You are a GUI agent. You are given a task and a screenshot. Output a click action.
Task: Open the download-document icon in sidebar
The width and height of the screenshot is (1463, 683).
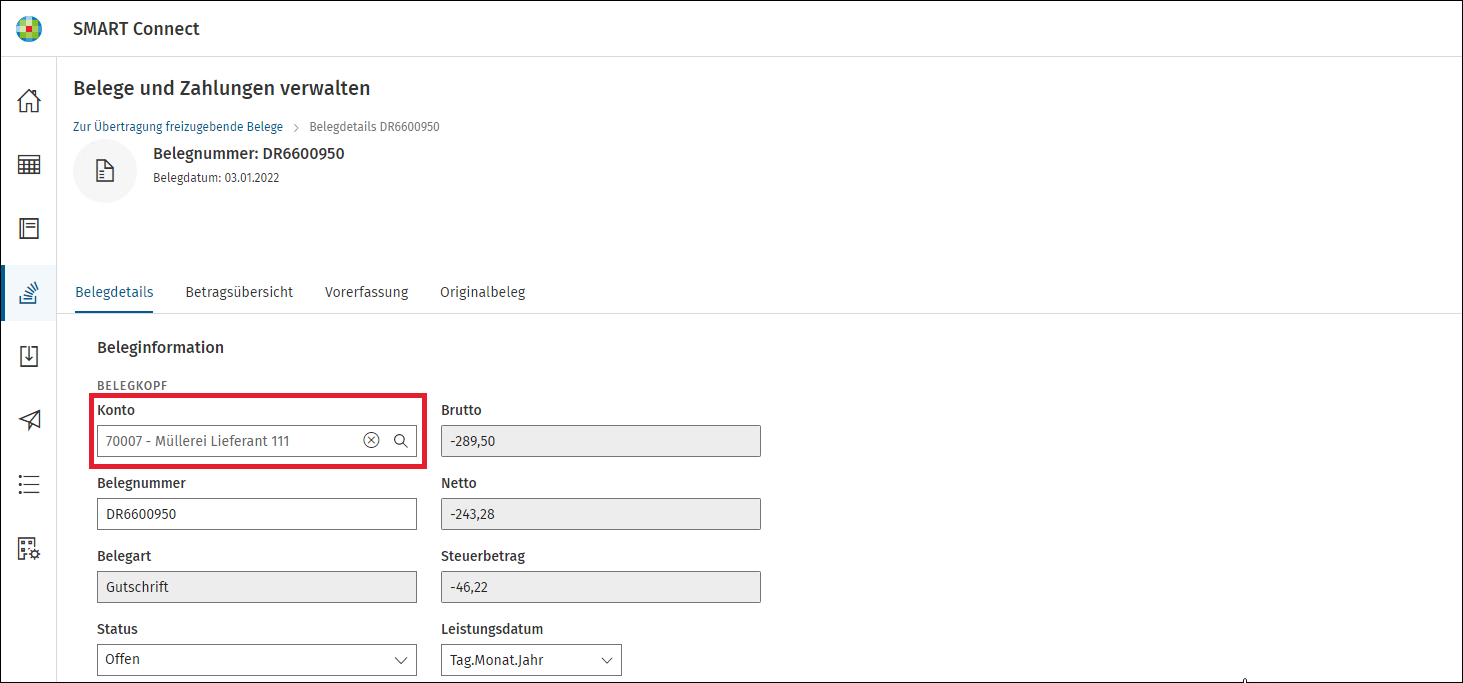pyautogui.click(x=29, y=356)
